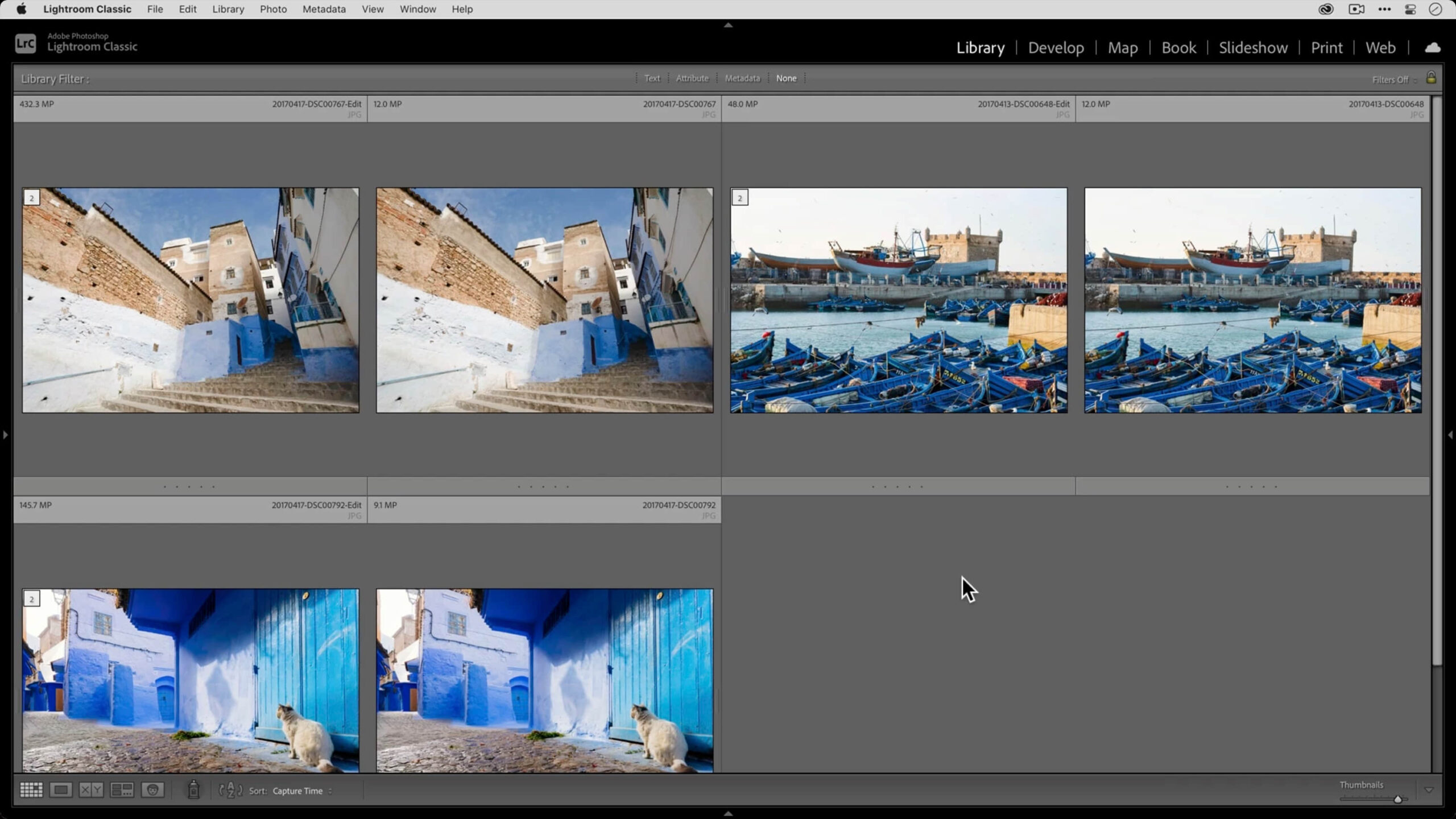Switch to the Develop module
1456x819 pixels.
[1056, 48]
